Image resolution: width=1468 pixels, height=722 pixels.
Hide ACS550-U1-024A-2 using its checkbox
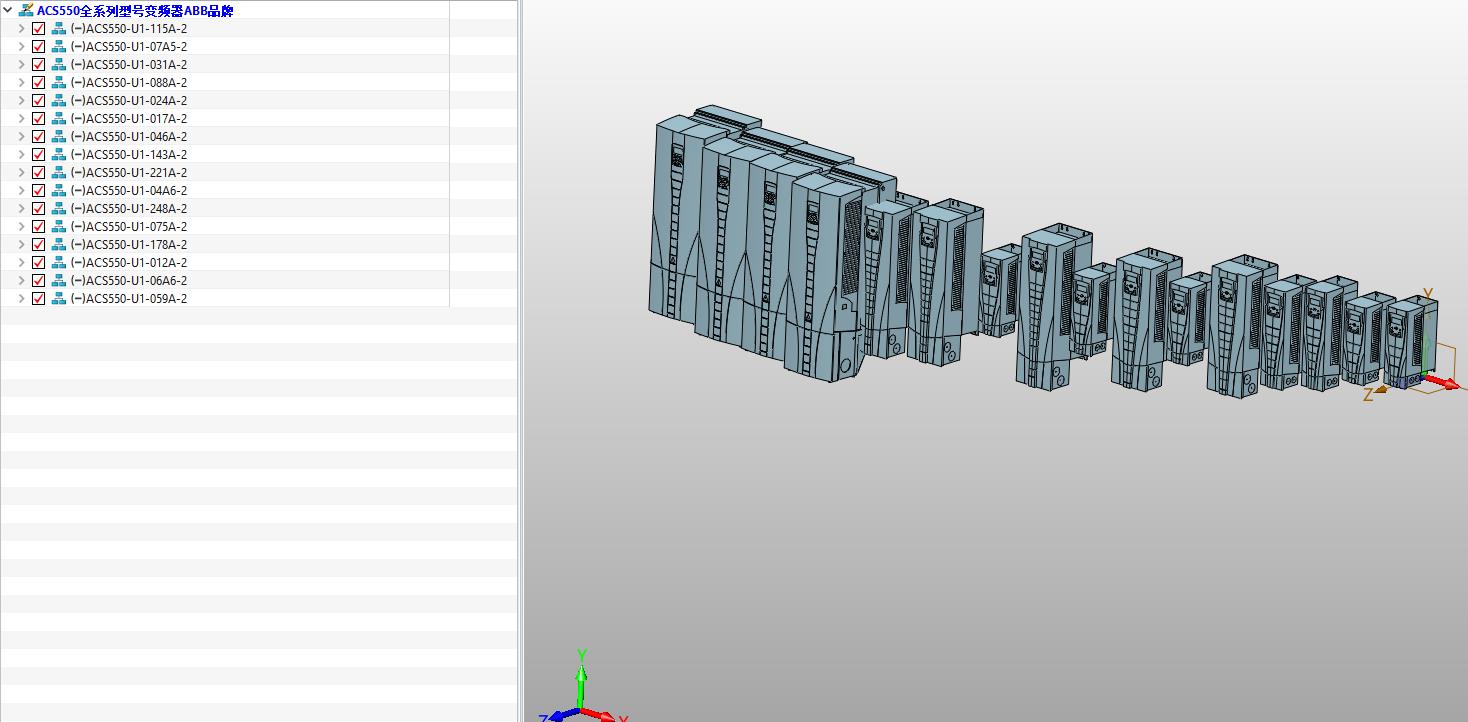[x=39, y=101]
